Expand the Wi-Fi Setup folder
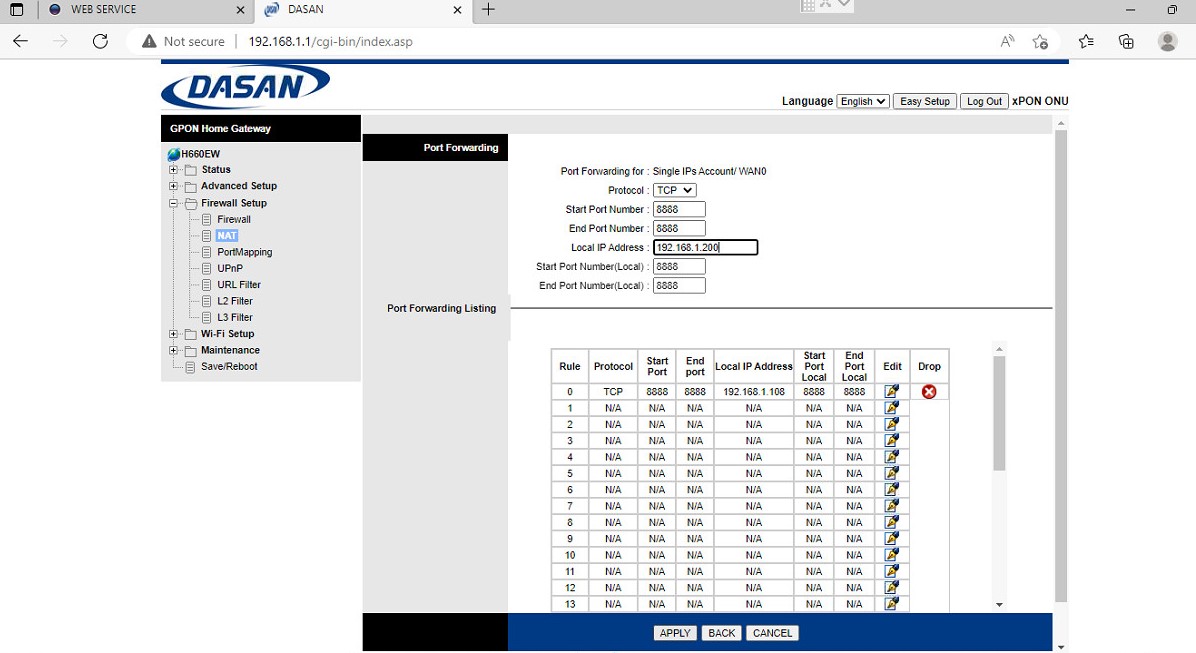1196x653 pixels. tap(174, 334)
